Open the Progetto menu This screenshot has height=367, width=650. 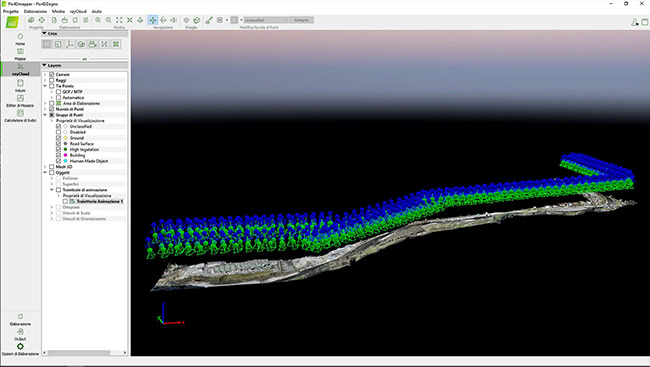point(11,11)
